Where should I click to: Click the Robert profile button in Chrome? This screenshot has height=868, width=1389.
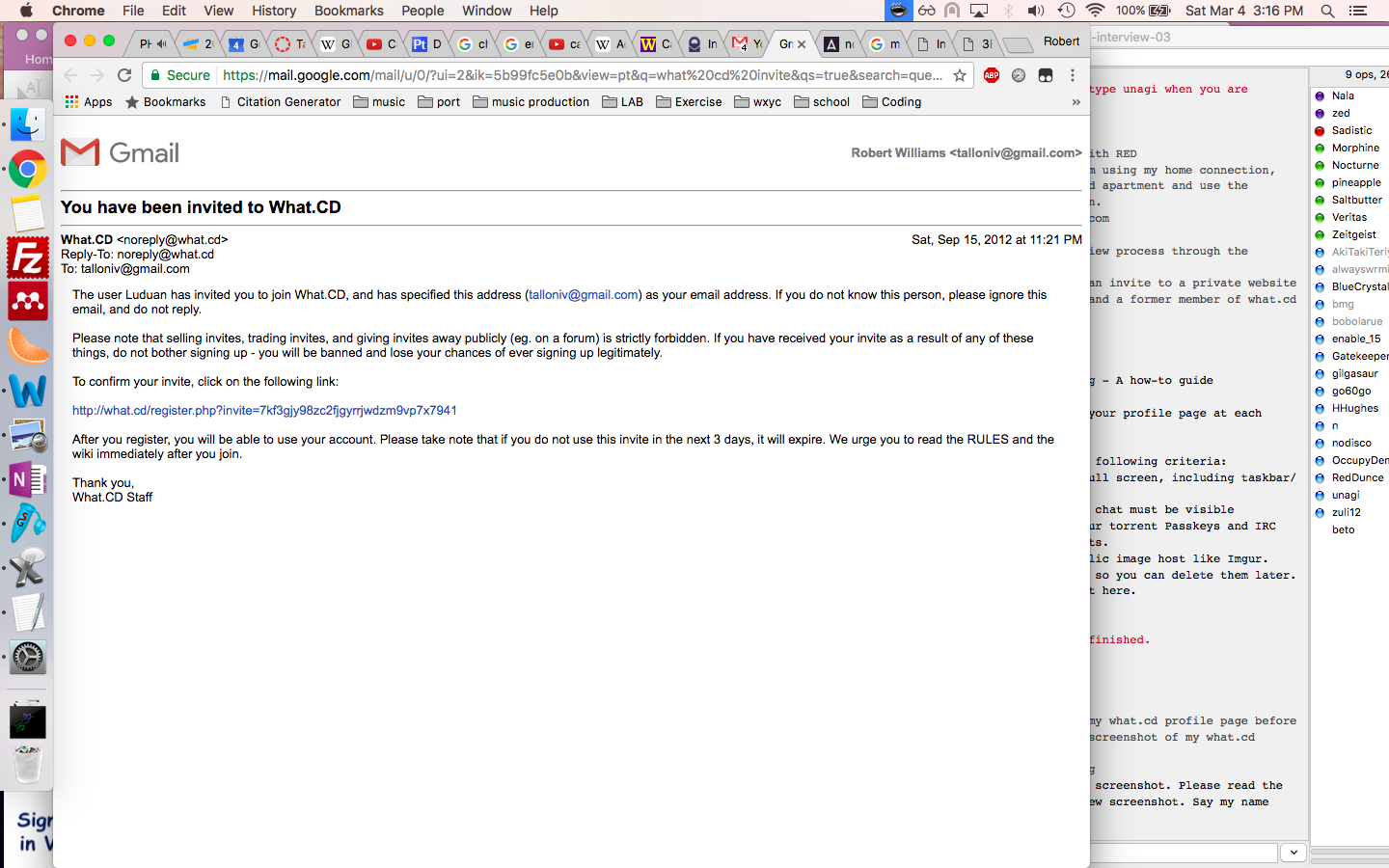[1061, 41]
